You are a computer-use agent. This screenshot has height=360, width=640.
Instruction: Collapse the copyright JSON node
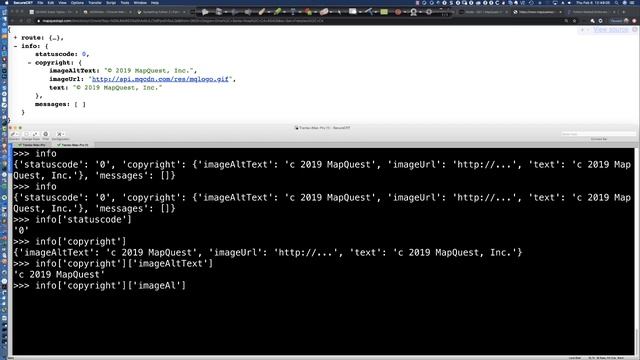29,62
